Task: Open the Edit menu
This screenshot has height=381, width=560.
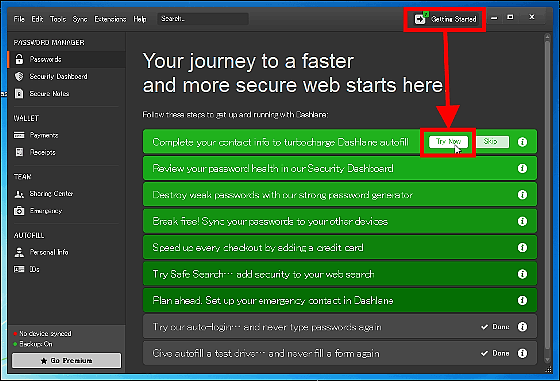Action: [37, 19]
